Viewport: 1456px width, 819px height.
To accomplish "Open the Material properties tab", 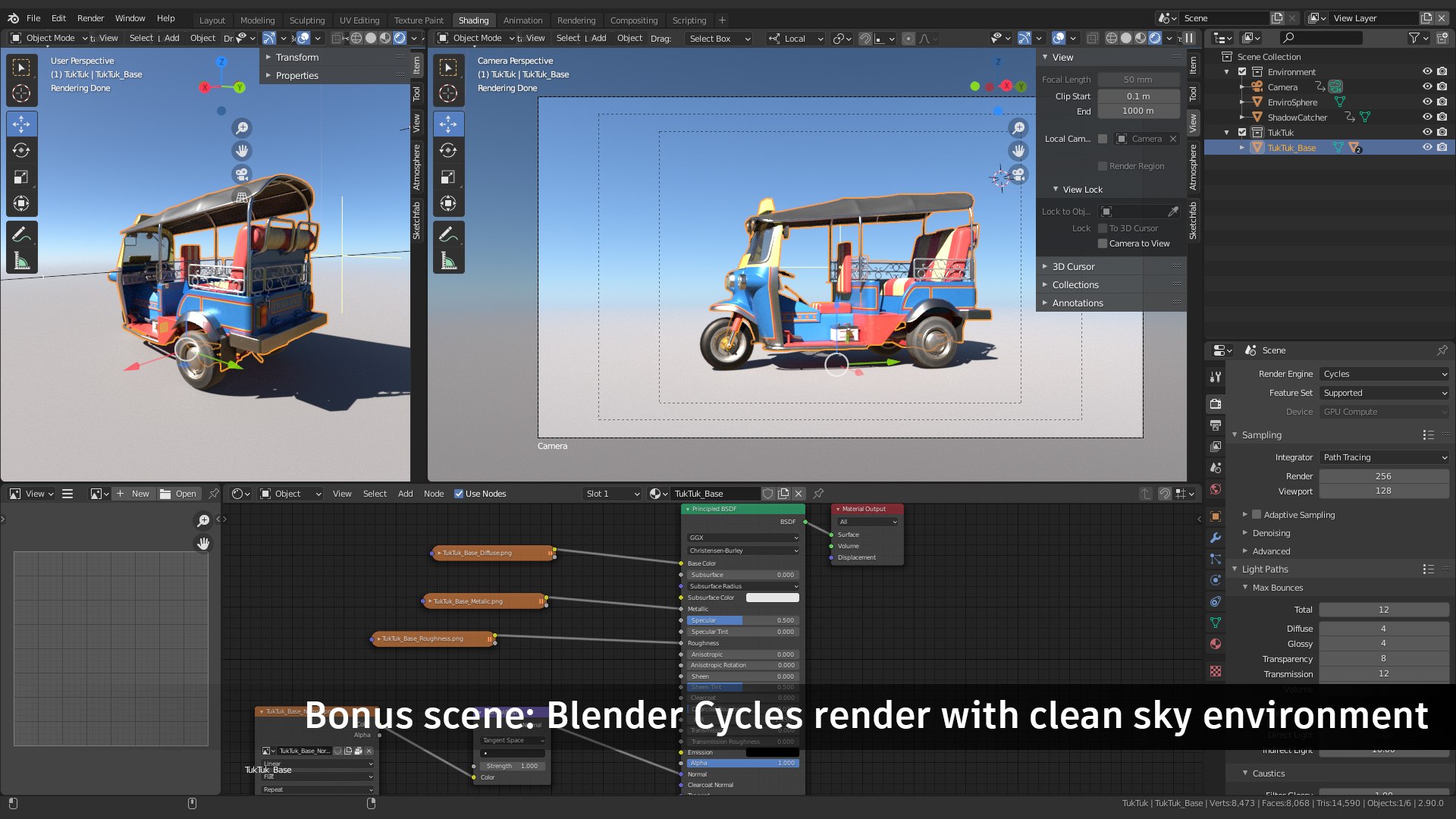I will pyautogui.click(x=1216, y=644).
